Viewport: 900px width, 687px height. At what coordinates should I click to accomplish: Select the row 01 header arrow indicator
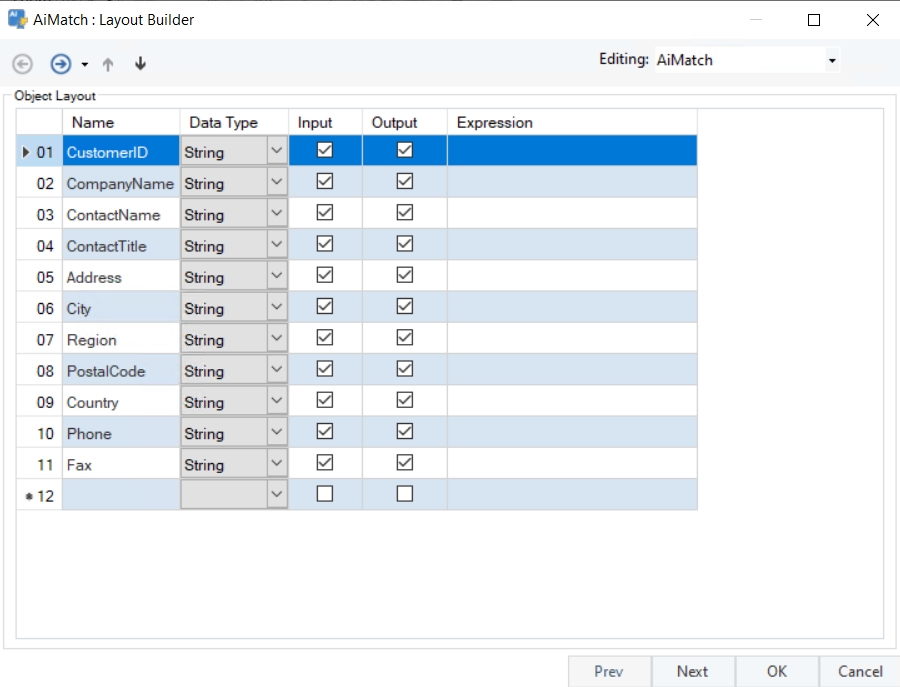[x=27, y=152]
